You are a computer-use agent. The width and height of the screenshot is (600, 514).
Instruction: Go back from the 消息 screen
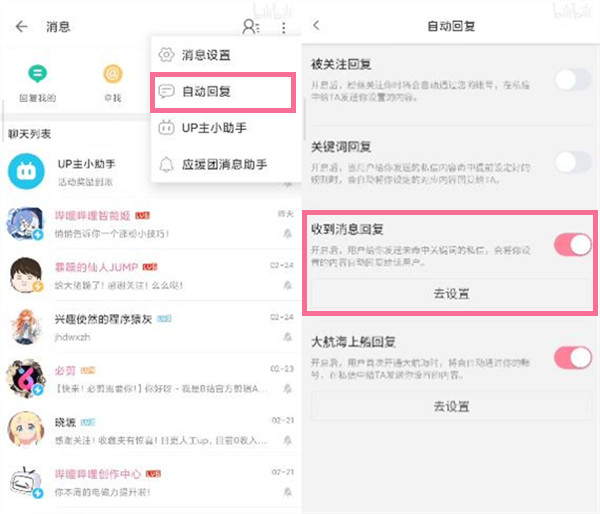pos(21,27)
